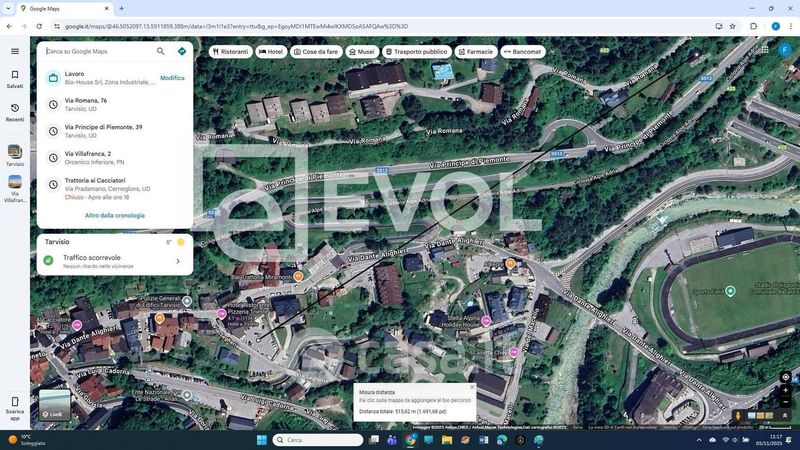The image size is (800, 450).
Task: Expand the Traffico scorrevole traffic details
Action: click(178, 261)
